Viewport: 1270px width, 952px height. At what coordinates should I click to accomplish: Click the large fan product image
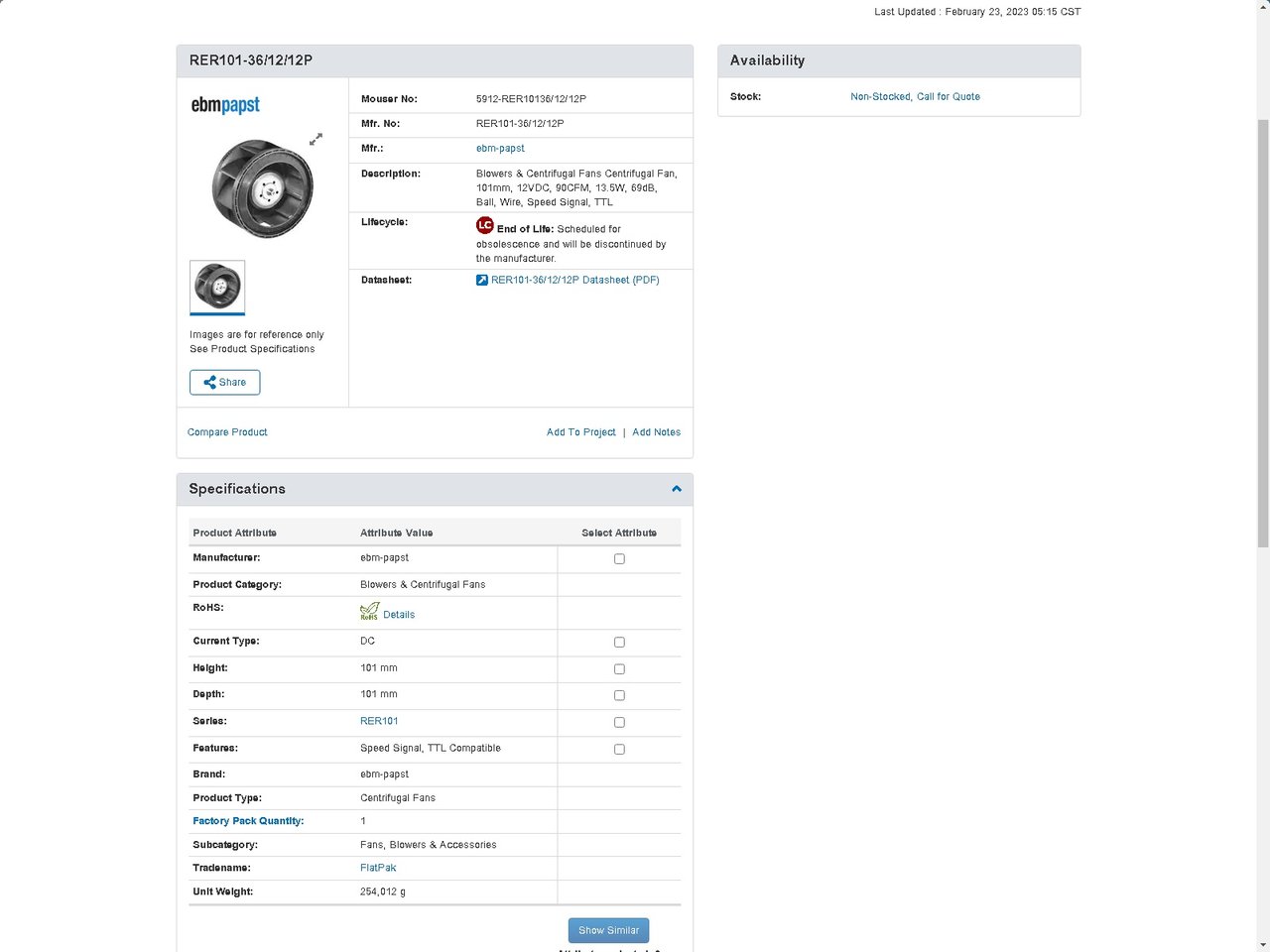262,188
